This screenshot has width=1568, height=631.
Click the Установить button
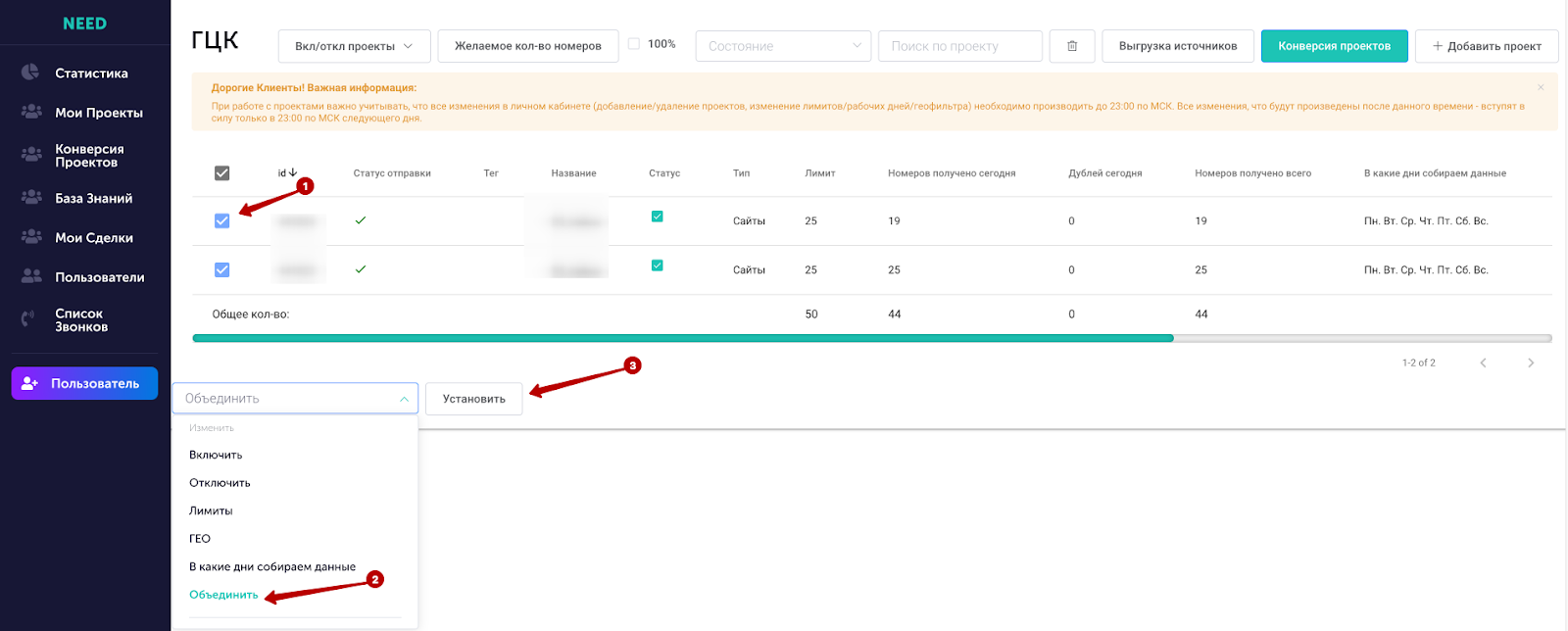pos(474,399)
